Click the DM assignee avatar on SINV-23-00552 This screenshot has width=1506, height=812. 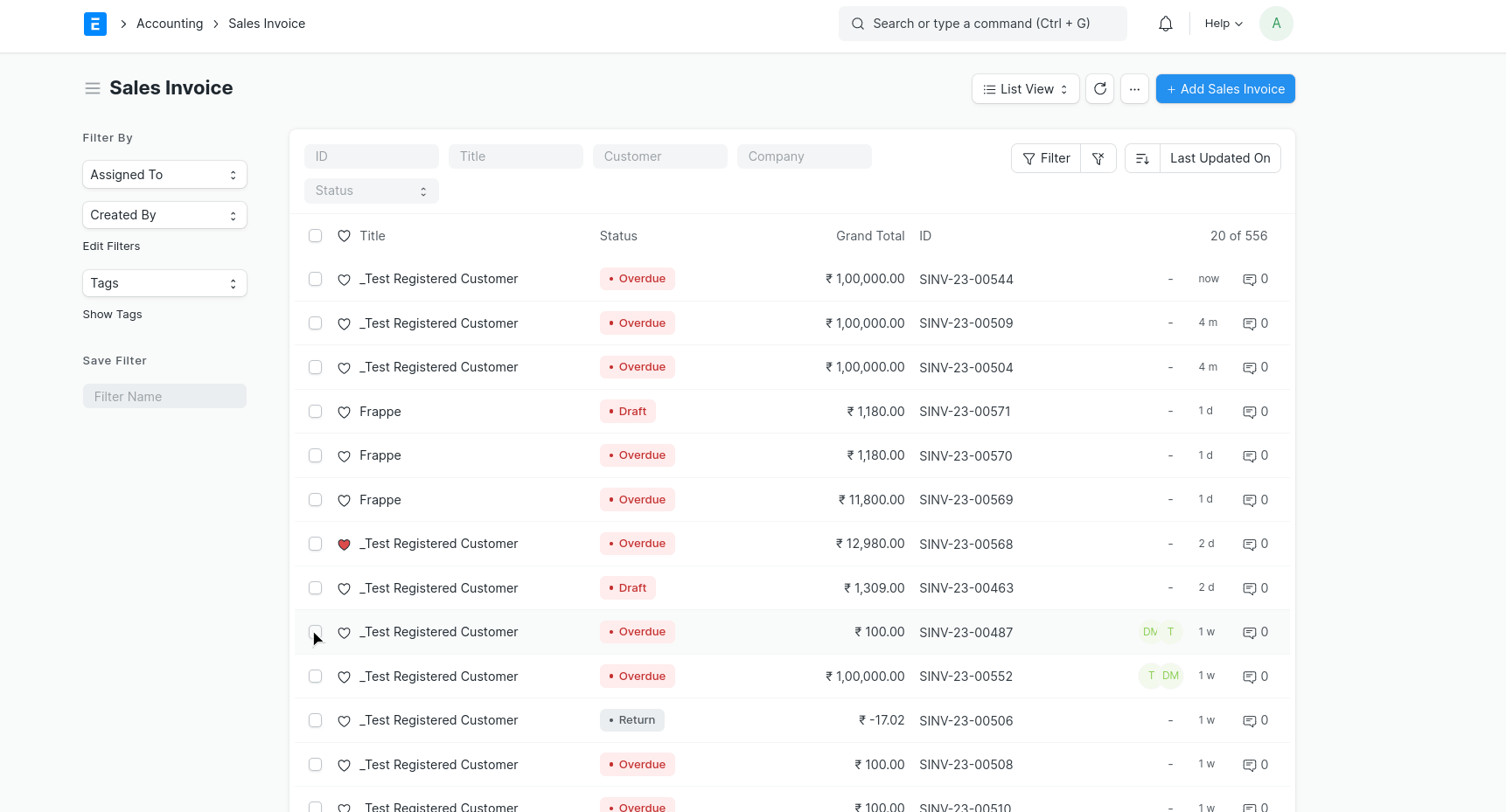[x=1171, y=676]
